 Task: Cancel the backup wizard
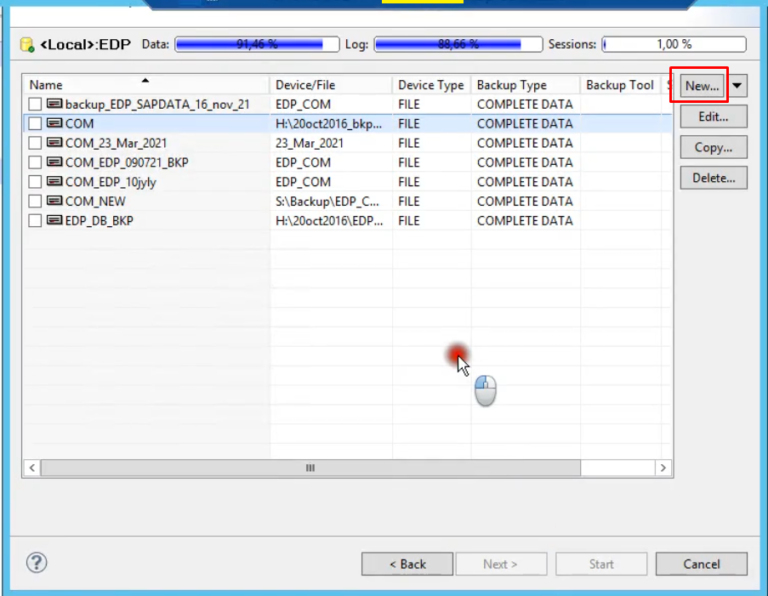click(701, 564)
